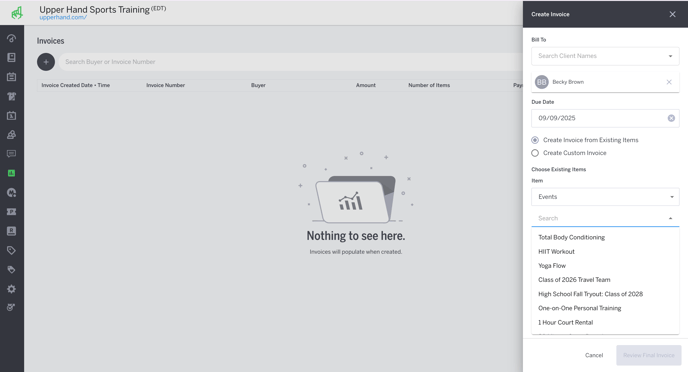Open the contact card icon in sidebar
Screen dimensions: 688x372
[x=12, y=231]
